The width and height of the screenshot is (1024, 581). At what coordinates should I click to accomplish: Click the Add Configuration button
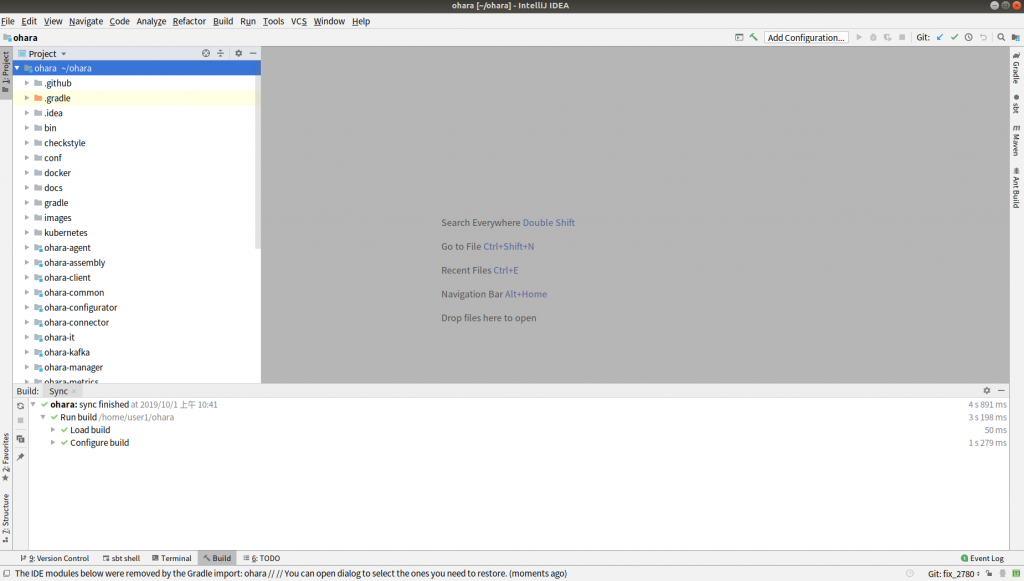click(807, 37)
